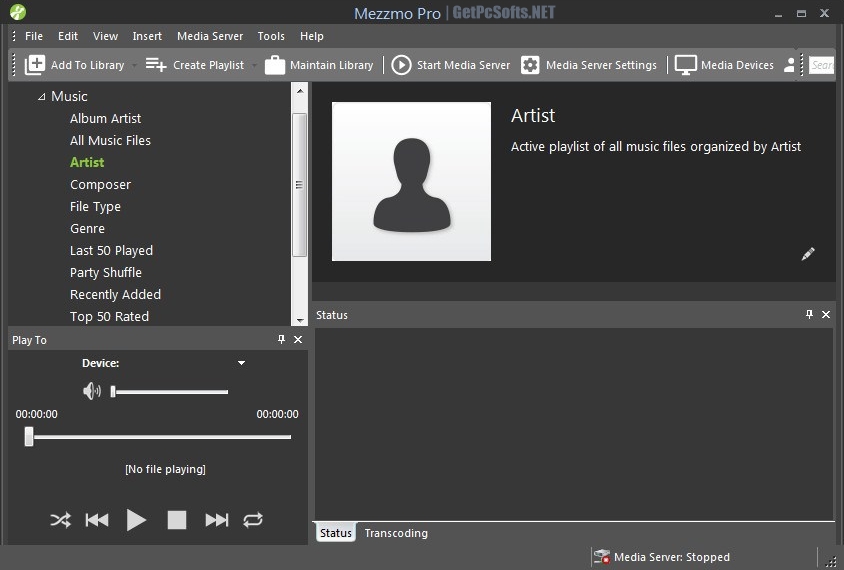Toggle repeat playback
Viewport: 844px width, 570px height.
click(253, 520)
